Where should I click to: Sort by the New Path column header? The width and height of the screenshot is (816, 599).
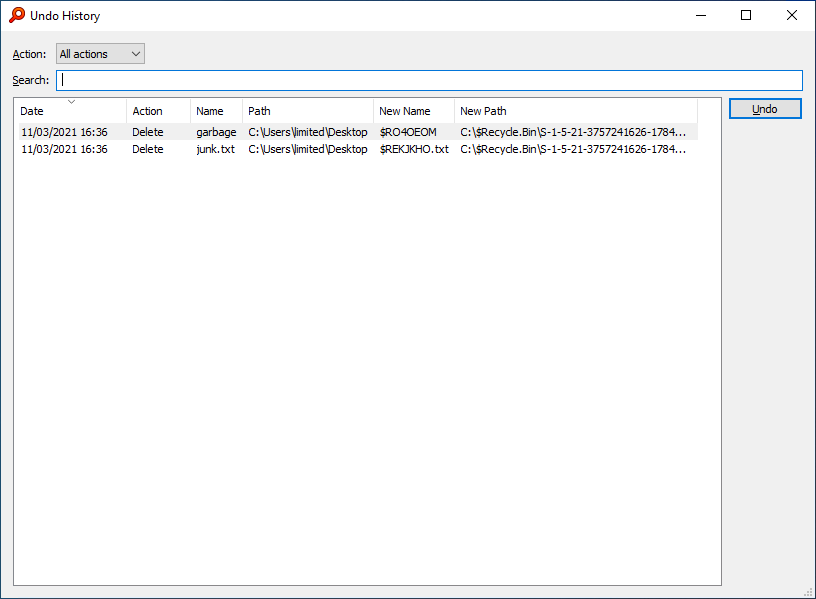point(576,111)
